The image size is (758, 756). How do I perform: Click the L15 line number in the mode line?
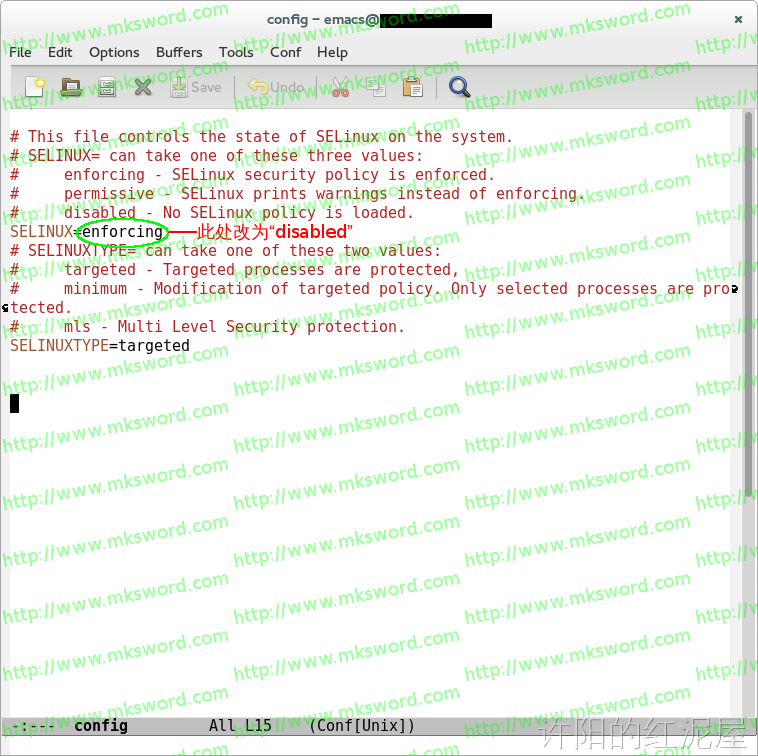point(258,726)
